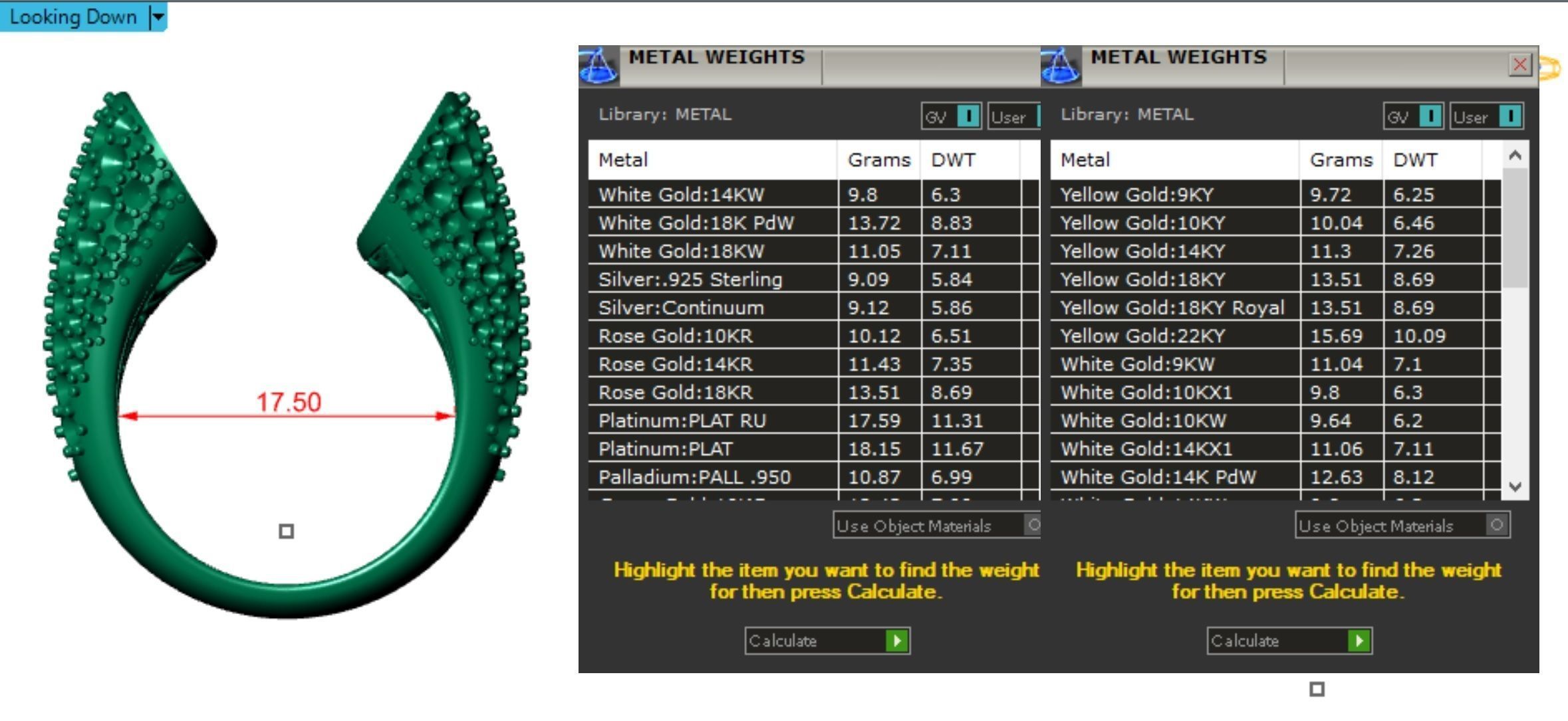Toggle GV library in right Metal Weights panel
The image size is (1568, 721).
pyautogui.click(x=1413, y=117)
